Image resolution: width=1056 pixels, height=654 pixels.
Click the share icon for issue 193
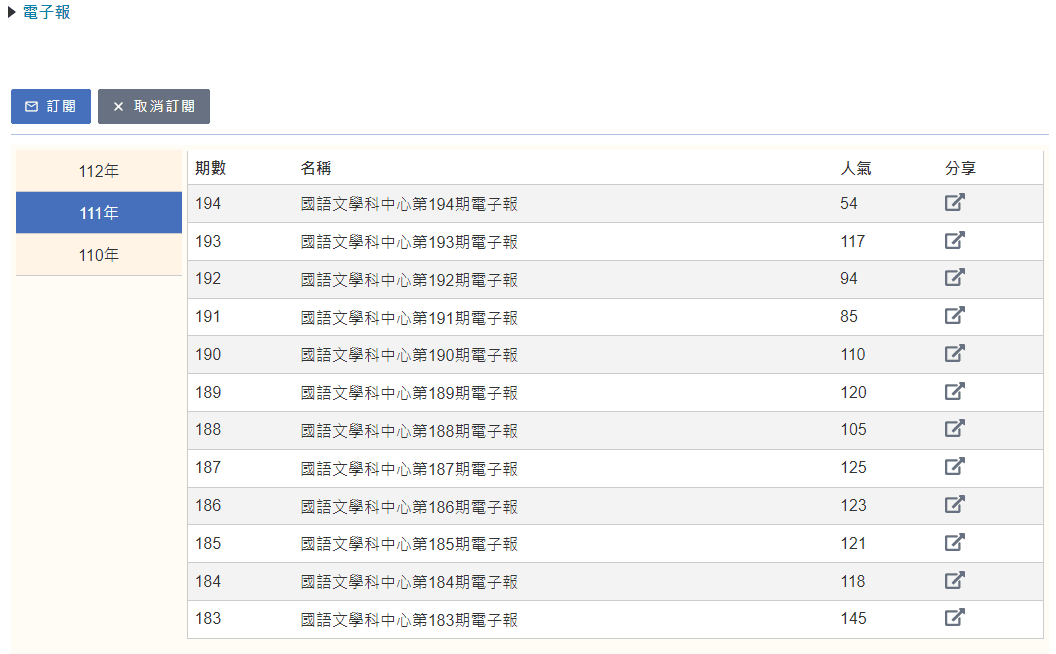click(954, 240)
